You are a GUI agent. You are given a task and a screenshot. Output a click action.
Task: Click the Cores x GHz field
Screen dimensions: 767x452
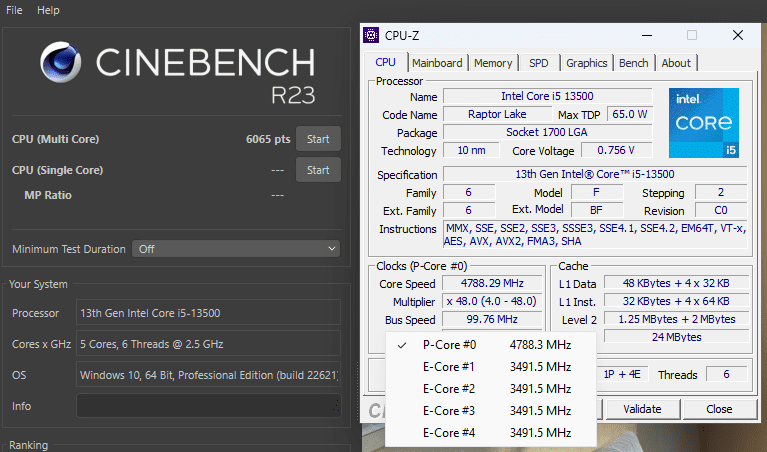pyautogui.click(x=208, y=343)
